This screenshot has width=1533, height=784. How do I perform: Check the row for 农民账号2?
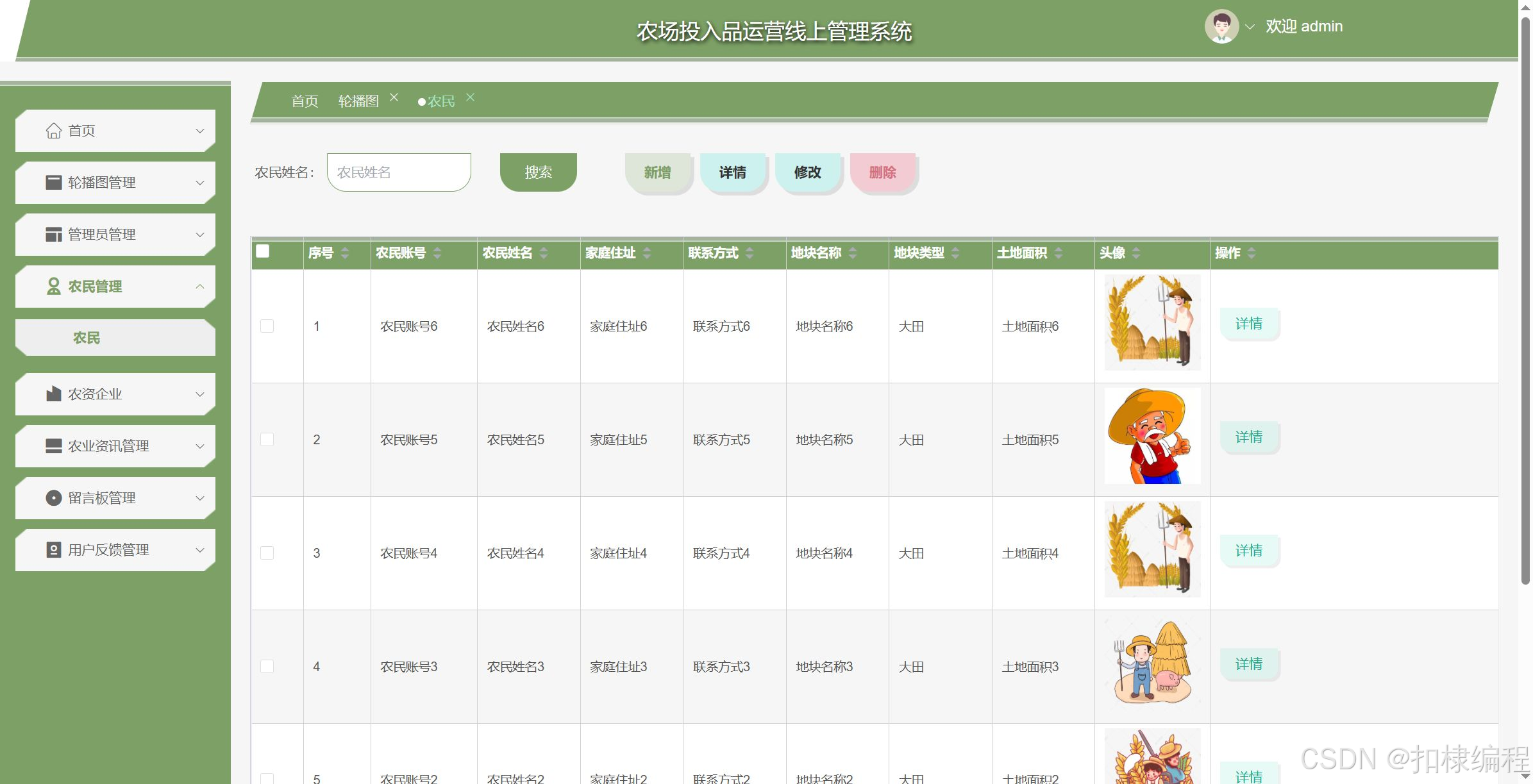[x=267, y=778]
